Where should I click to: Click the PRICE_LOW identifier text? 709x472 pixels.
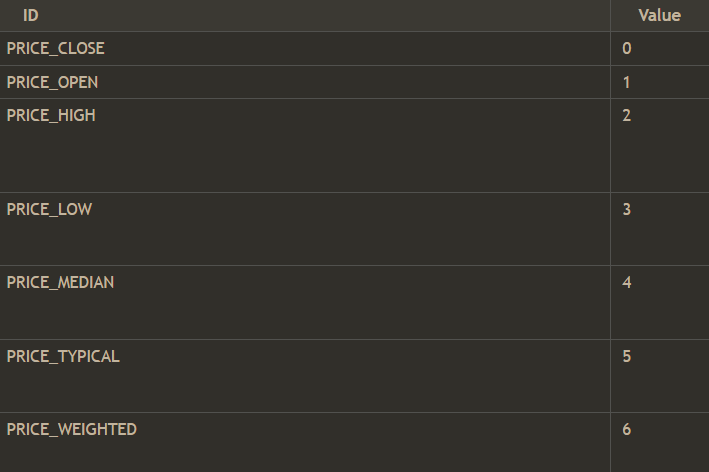[49, 209]
